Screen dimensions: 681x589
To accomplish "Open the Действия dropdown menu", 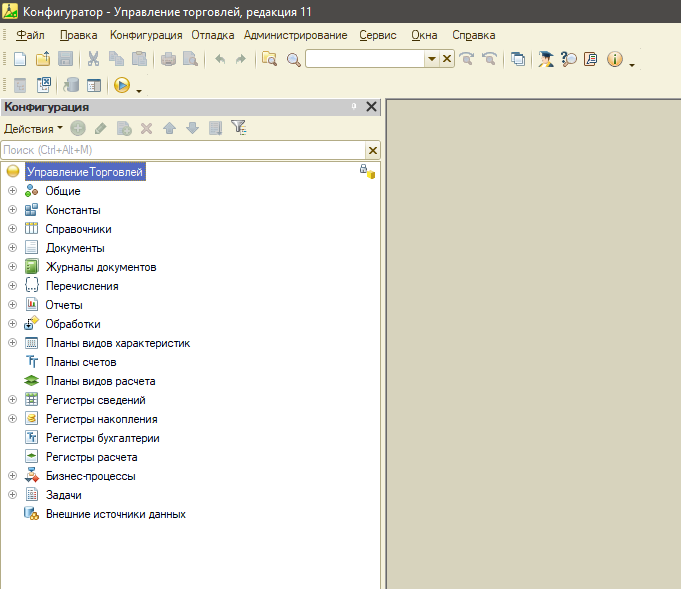I will [33, 129].
